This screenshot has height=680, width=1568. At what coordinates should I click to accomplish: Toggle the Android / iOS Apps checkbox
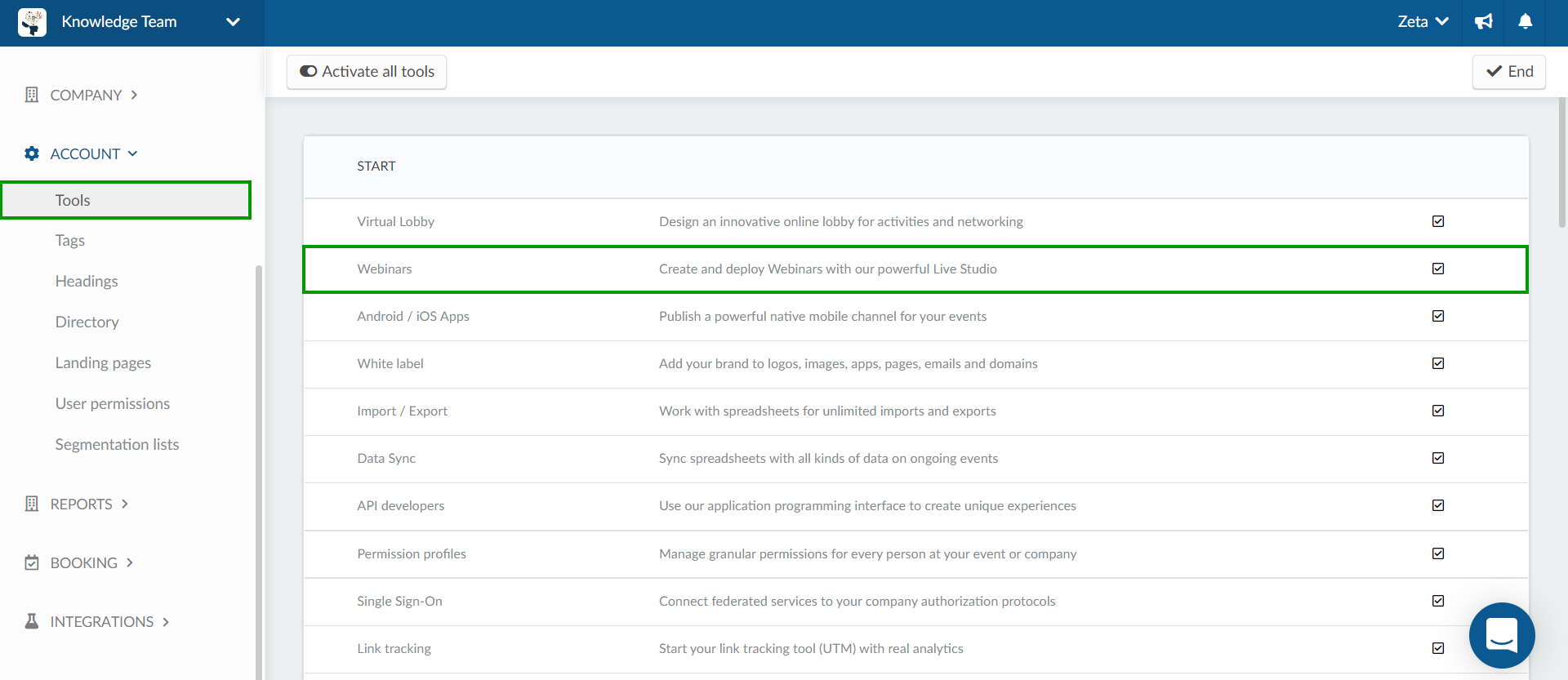(x=1438, y=316)
